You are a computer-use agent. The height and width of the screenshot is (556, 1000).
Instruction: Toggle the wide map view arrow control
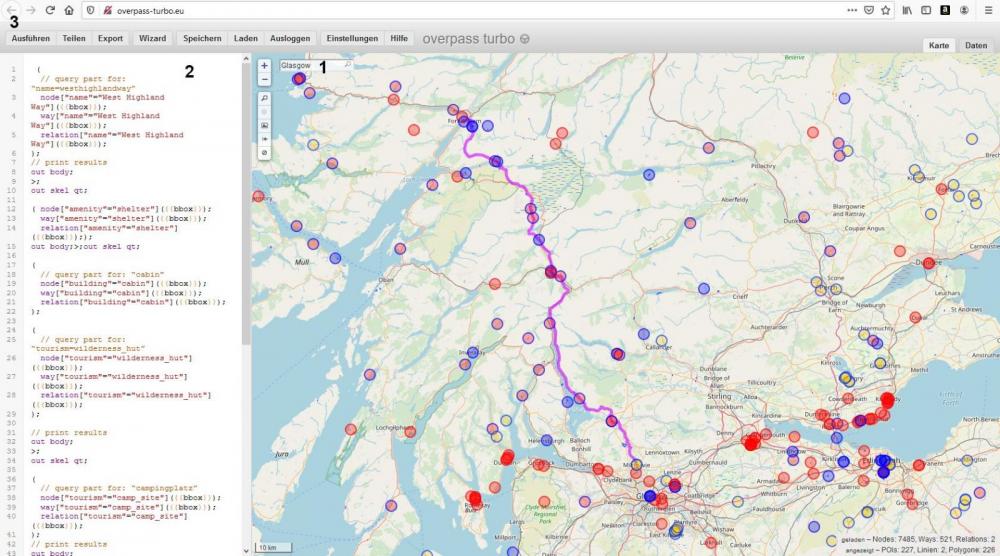[264, 138]
